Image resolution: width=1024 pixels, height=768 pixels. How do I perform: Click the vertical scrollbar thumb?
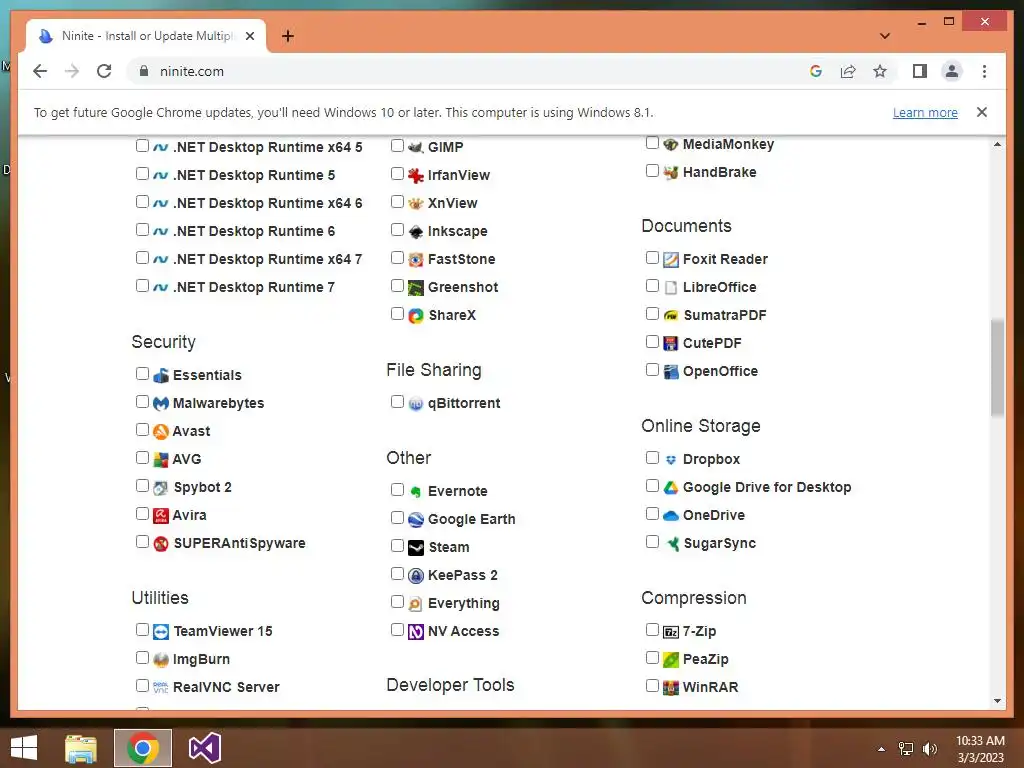(997, 367)
